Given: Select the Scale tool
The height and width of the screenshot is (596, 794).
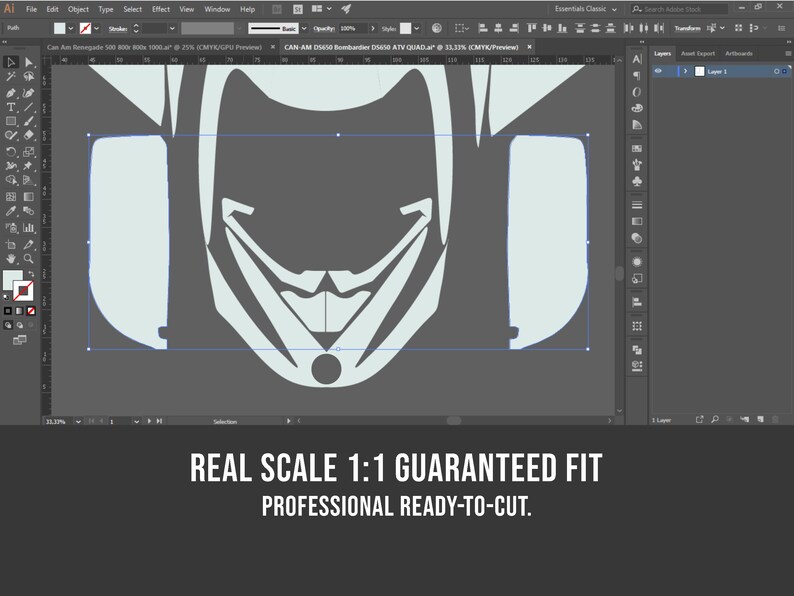Looking at the screenshot, I should coord(29,152).
